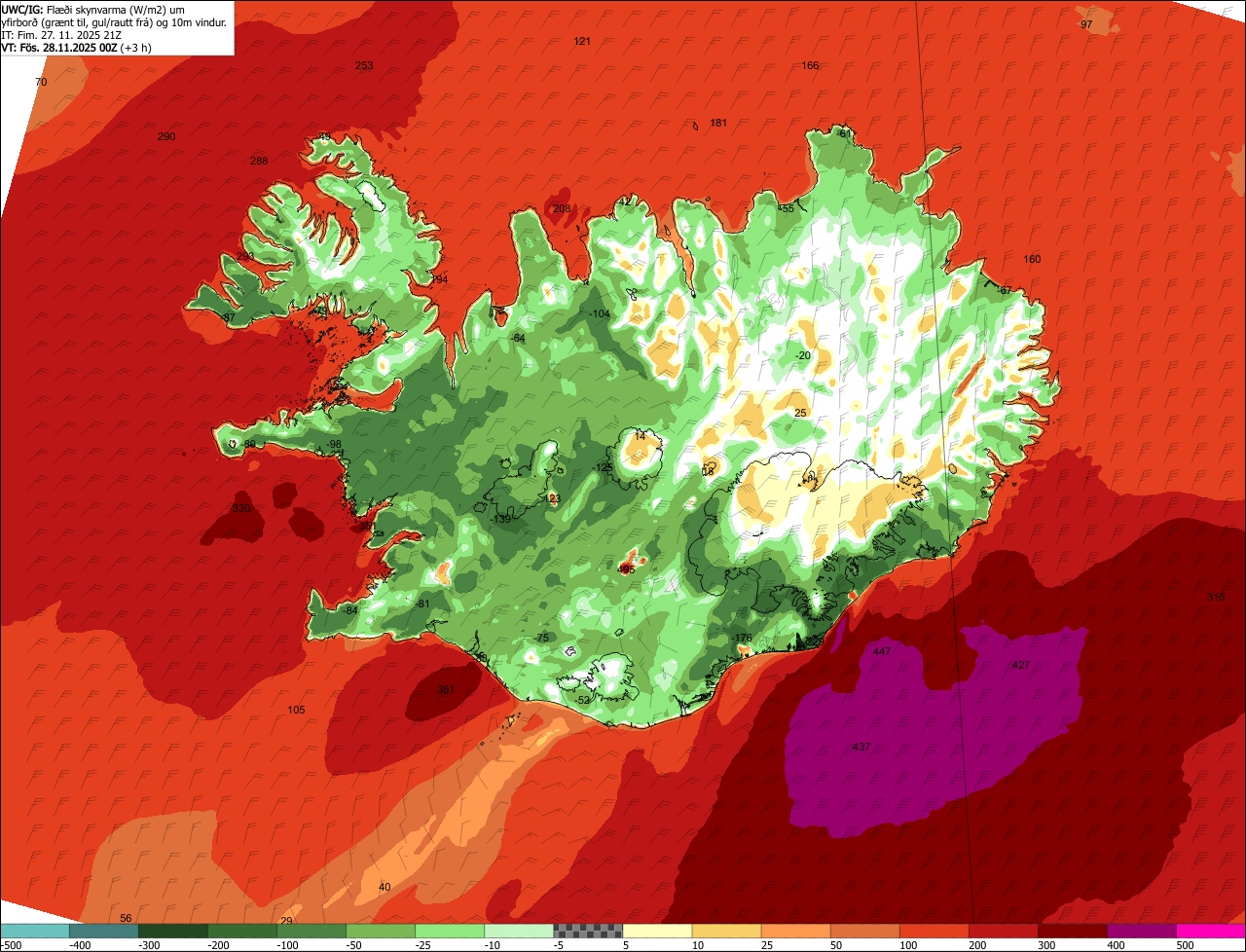Click the checkered legend swatch between -5 and 5
Viewport: 1246px width, 952px height.
pos(587,930)
